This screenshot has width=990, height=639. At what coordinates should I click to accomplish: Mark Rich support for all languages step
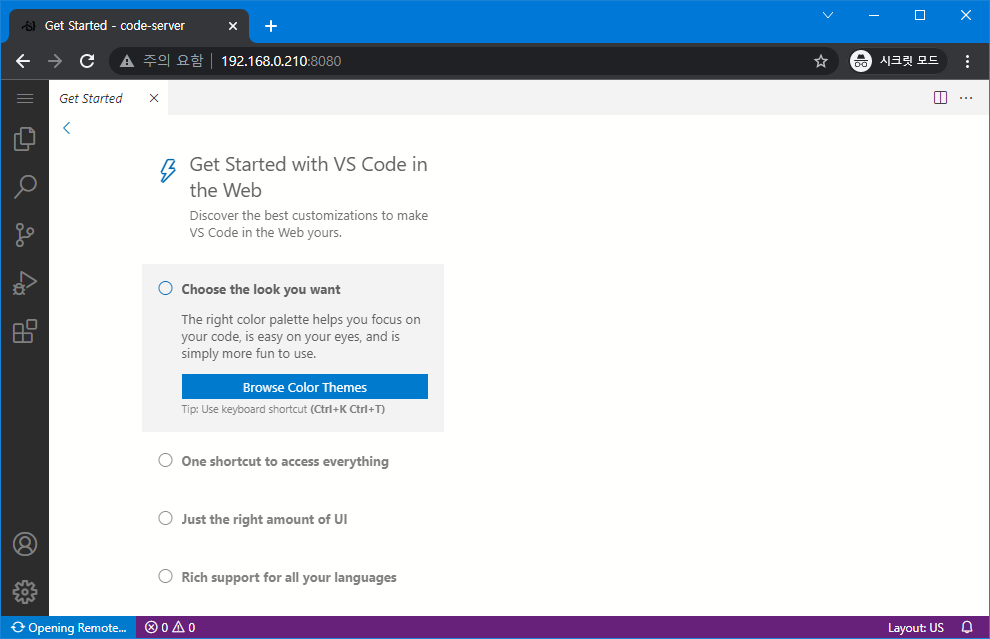click(165, 576)
